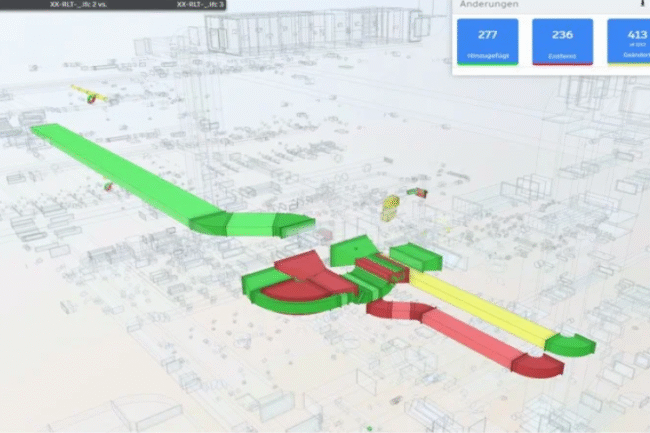
Task: Click the 277 Hinzugefügt changes card
Action: tap(487, 42)
